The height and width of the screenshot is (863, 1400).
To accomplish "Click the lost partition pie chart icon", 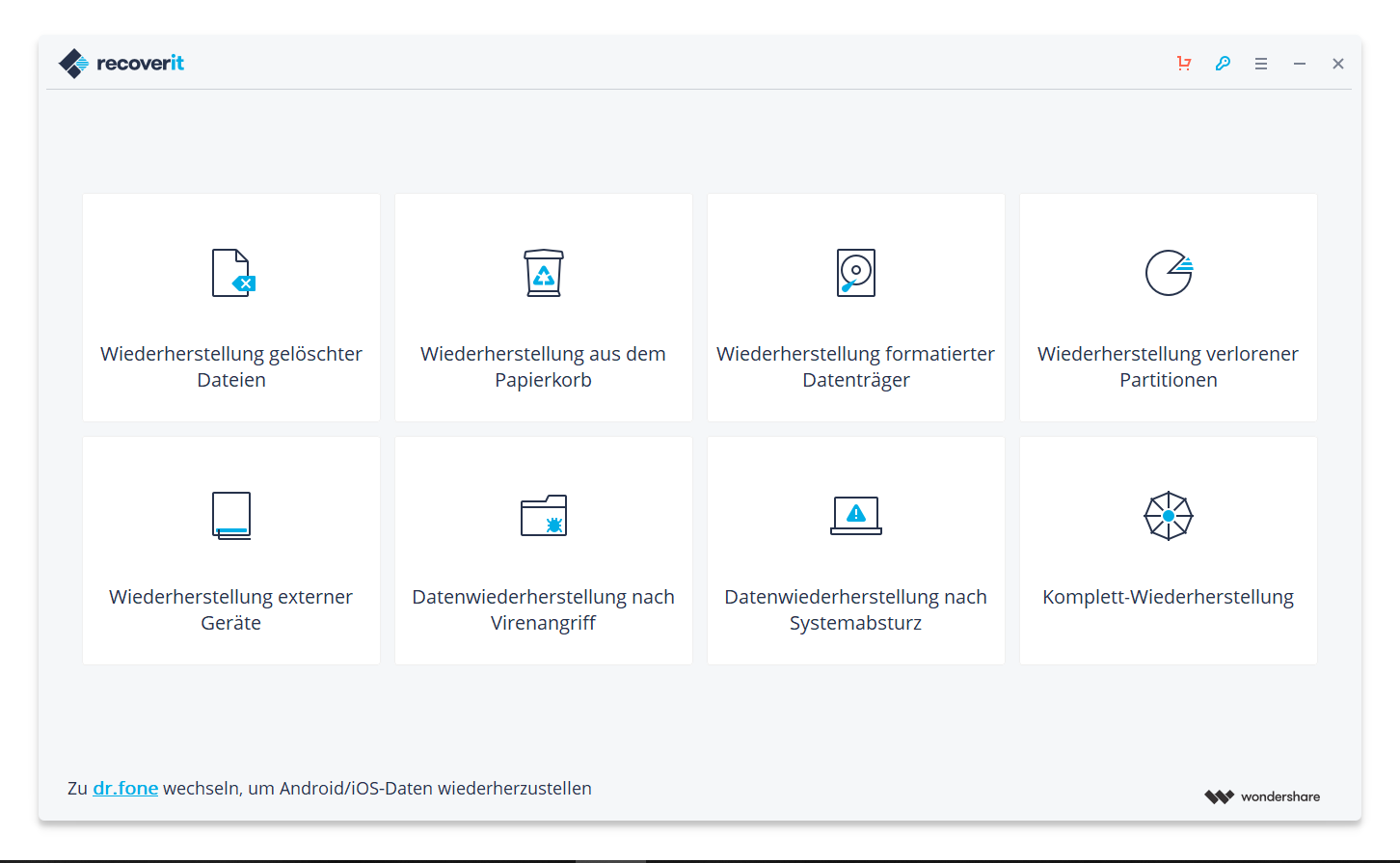I will coord(1169,273).
